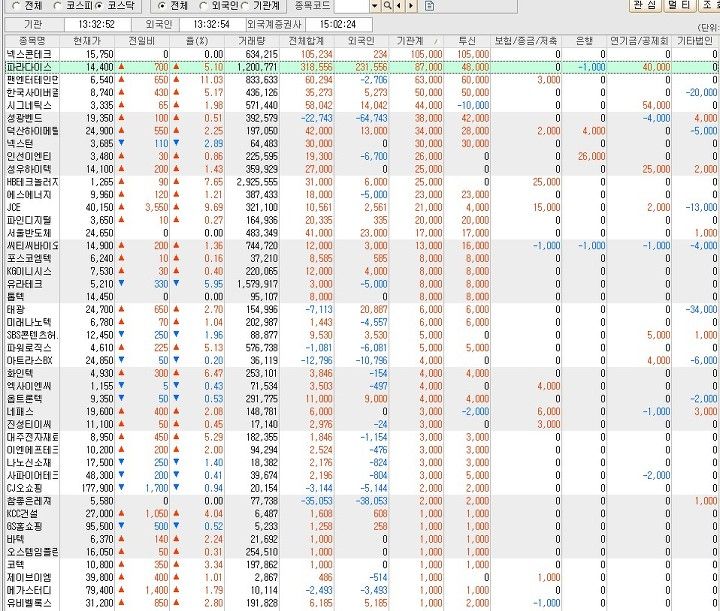
Task: Select the 코스피 market radio button
Action: [57, 6]
